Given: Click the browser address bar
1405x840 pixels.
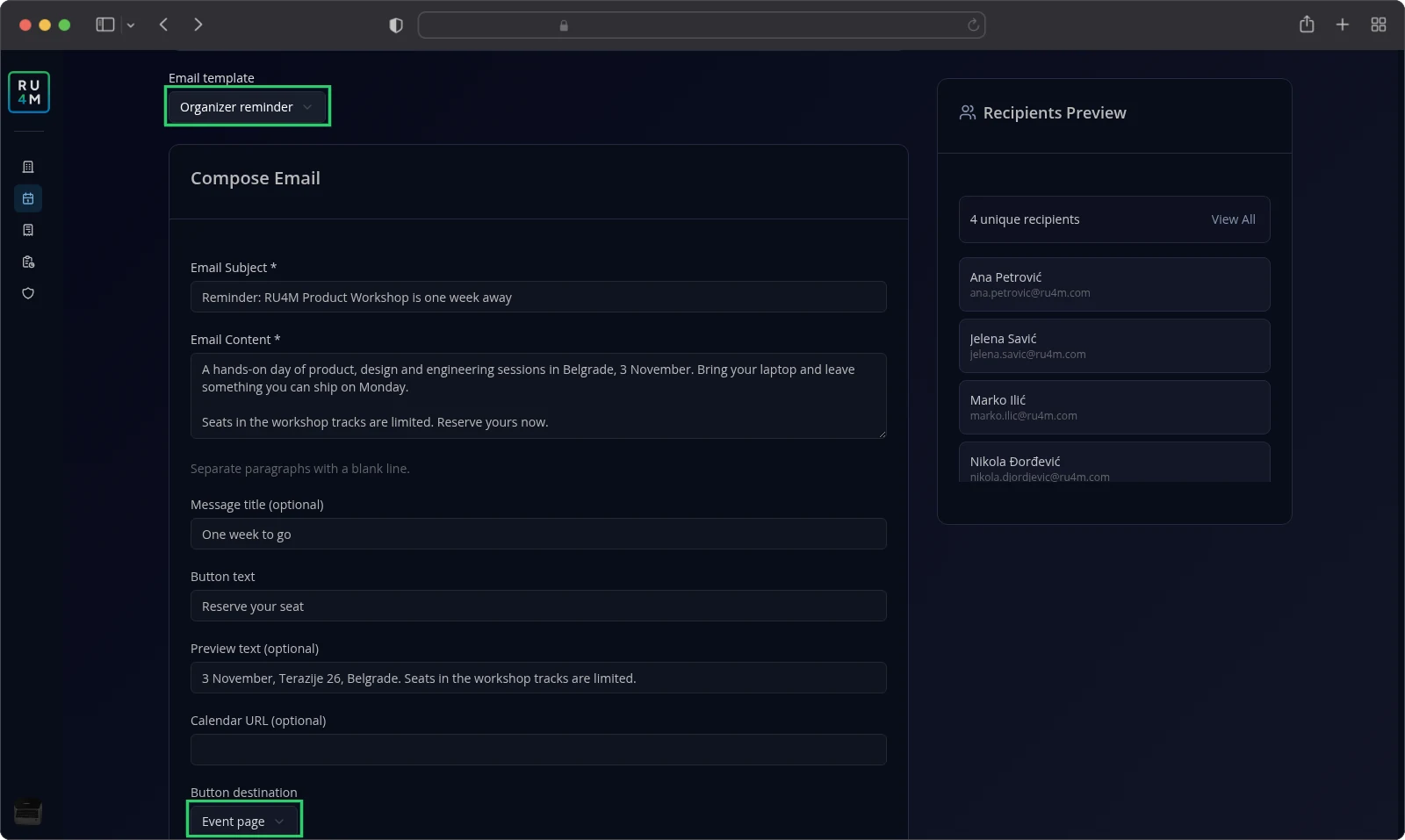Looking at the screenshot, I should point(702,25).
